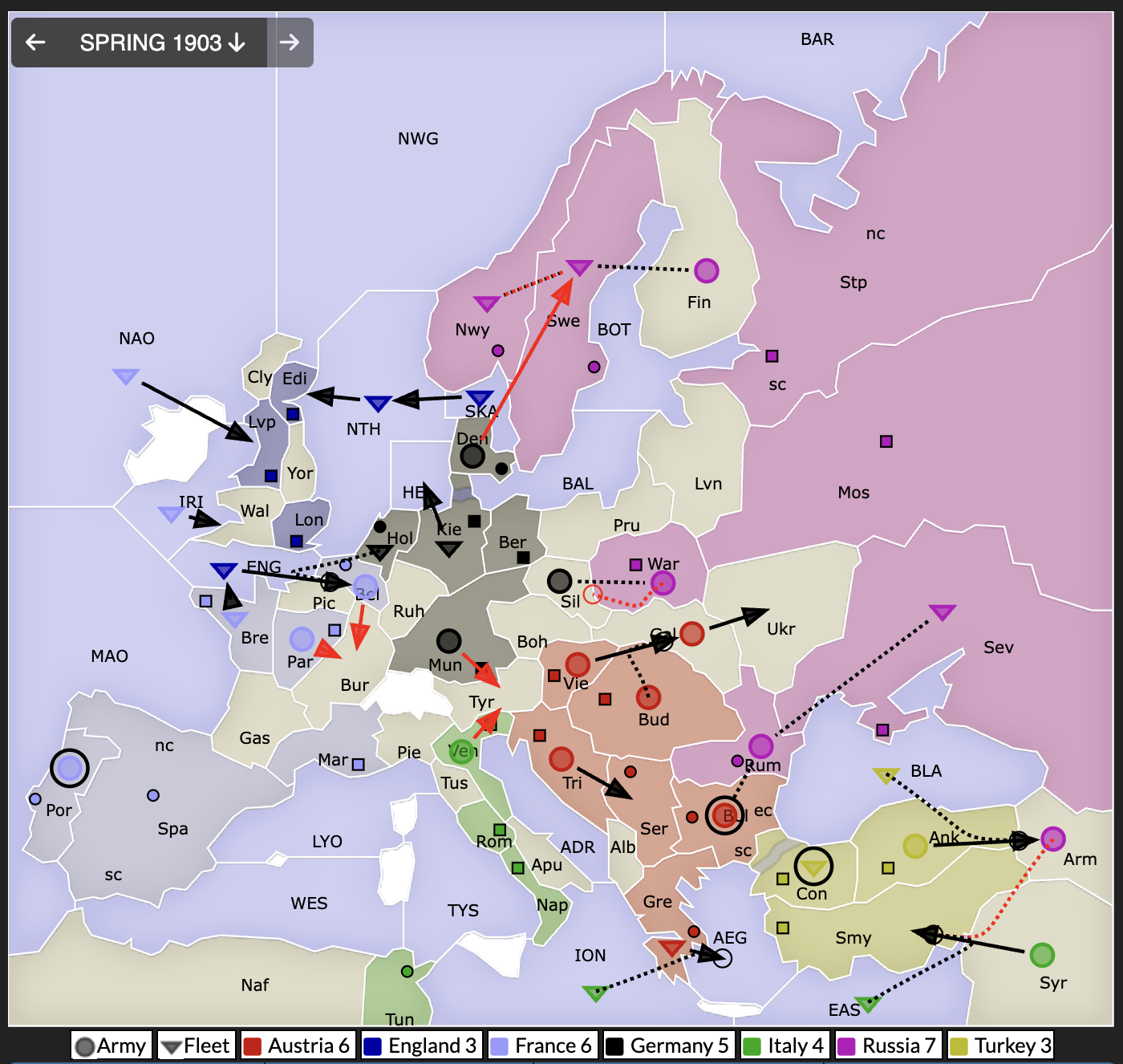Image resolution: width=1123 pixels, height=1064 pixels.
Task: Go to the previous turn with left arrow
Action: (35, 42)
